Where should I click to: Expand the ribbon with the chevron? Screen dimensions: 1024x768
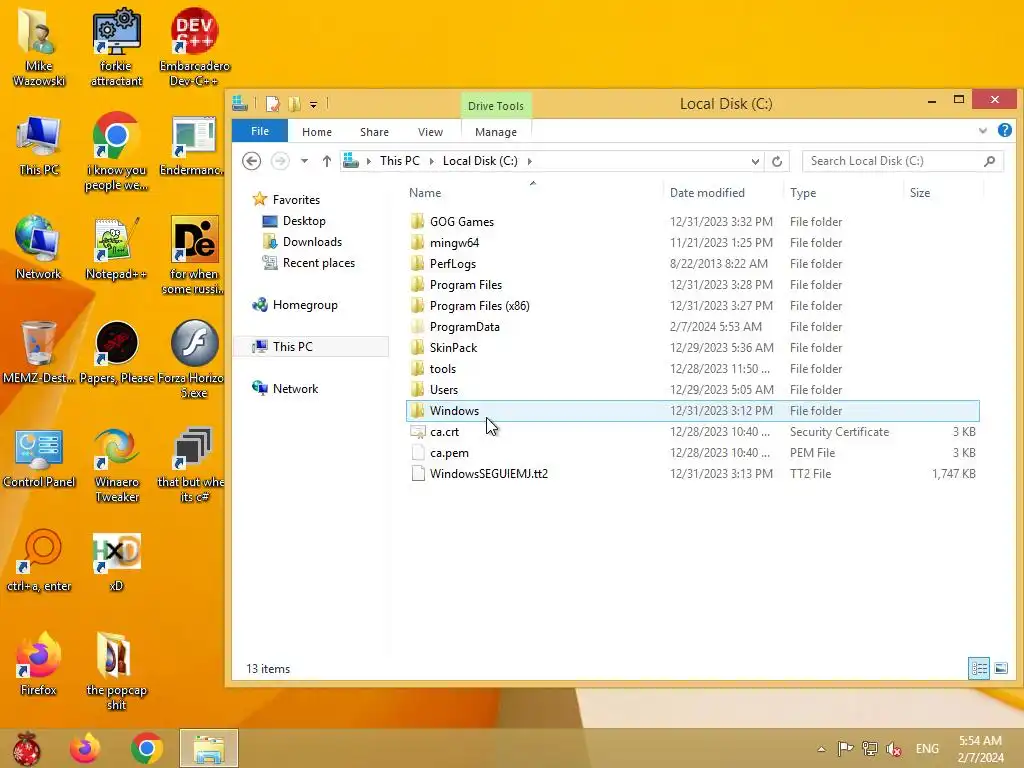tap(983, 131)
